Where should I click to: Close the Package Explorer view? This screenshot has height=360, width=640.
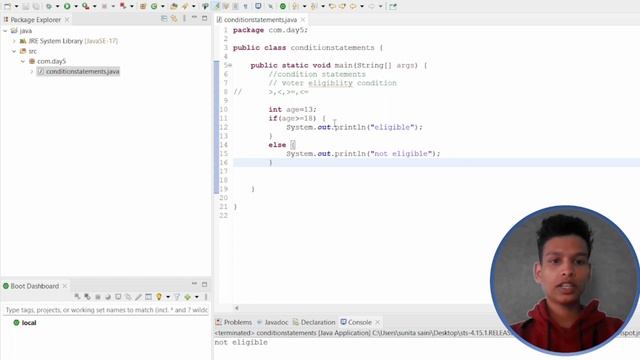tap(67, 20)
